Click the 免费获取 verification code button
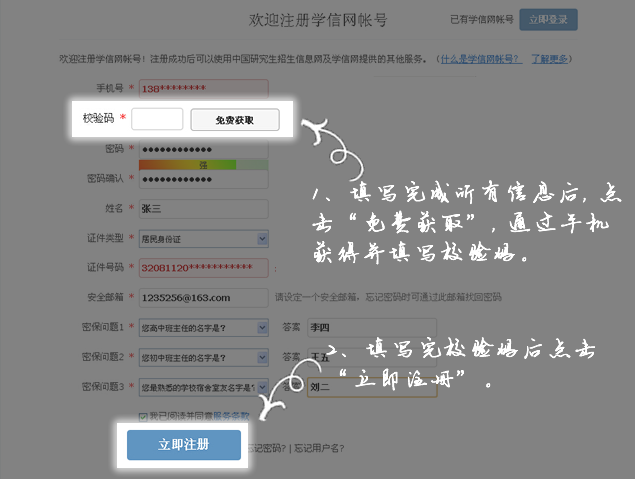Viewport: 635px width, 479px height. (235, 120)
